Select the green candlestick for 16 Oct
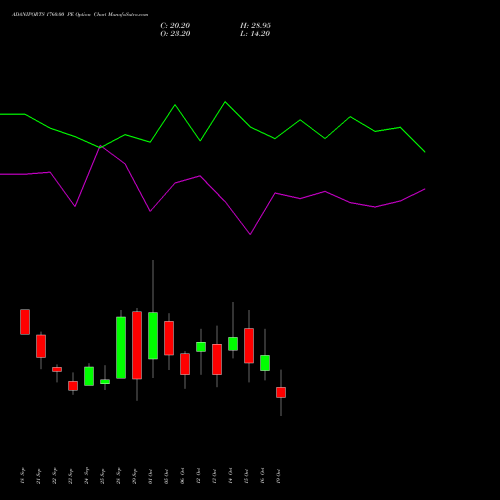The image size is (500, 500). click(x=265, y=363)
